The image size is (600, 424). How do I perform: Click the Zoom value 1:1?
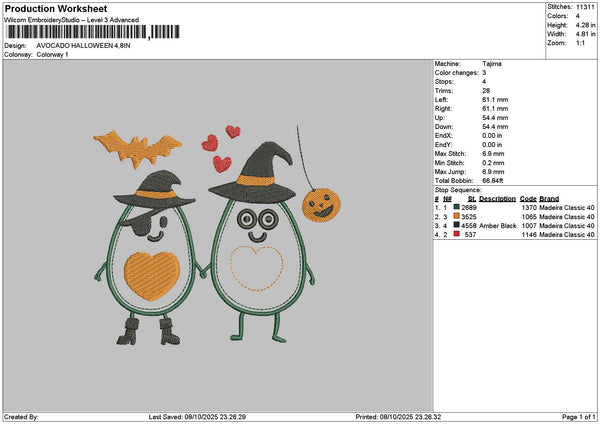580,43
